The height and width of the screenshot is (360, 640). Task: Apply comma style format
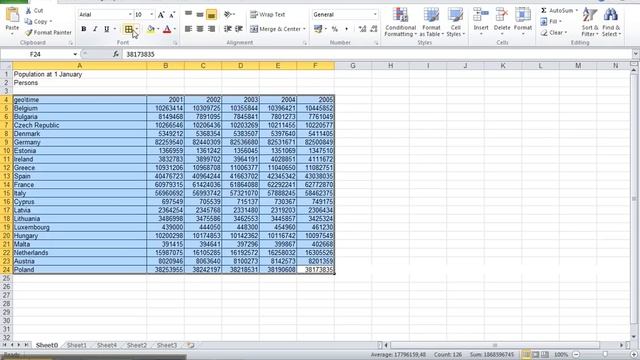pos(347,29)
